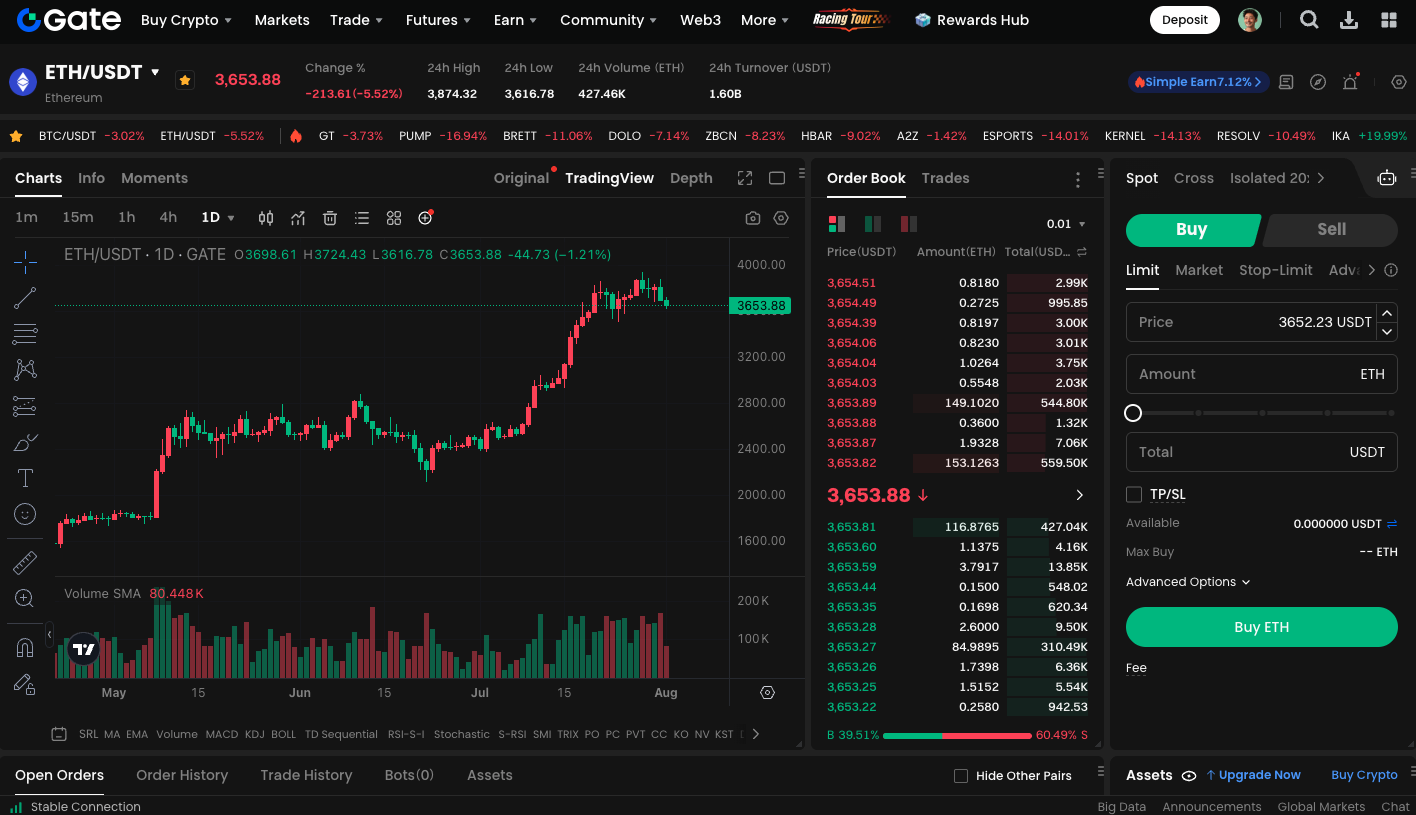Show more order types with arrow after Adva

(x=1371, y=270)
